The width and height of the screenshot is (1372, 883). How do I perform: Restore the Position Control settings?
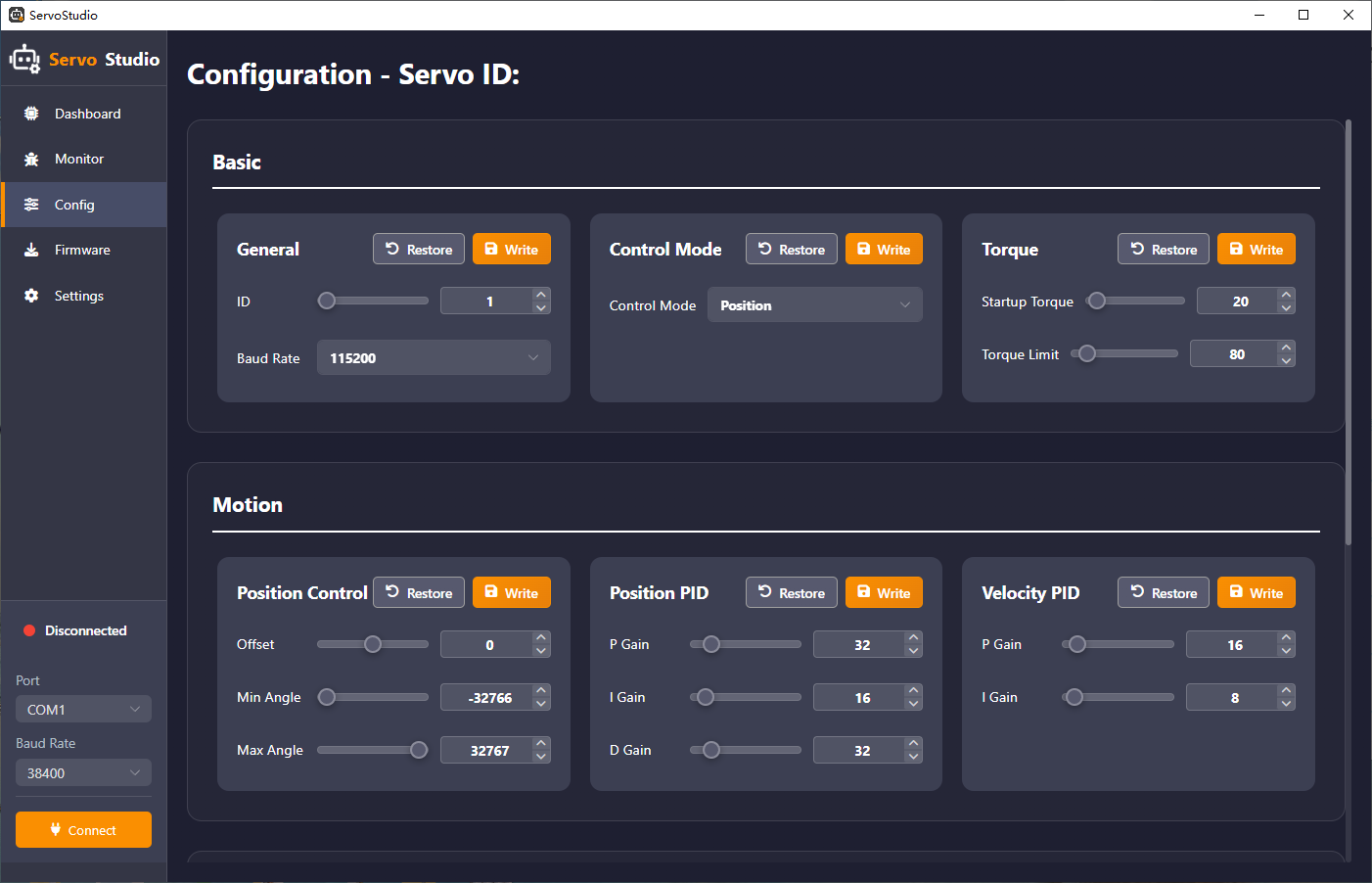click(x=419, y=592)
